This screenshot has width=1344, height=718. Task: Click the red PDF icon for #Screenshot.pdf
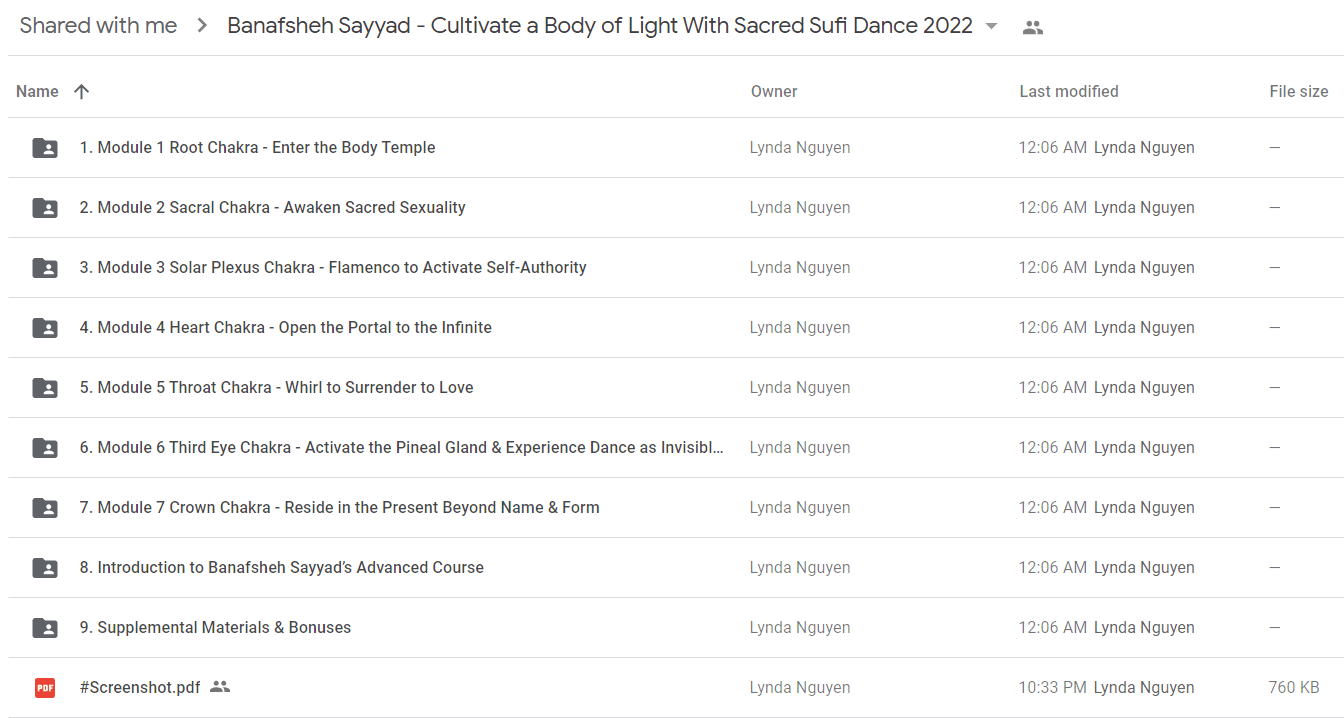coord(45,688)
